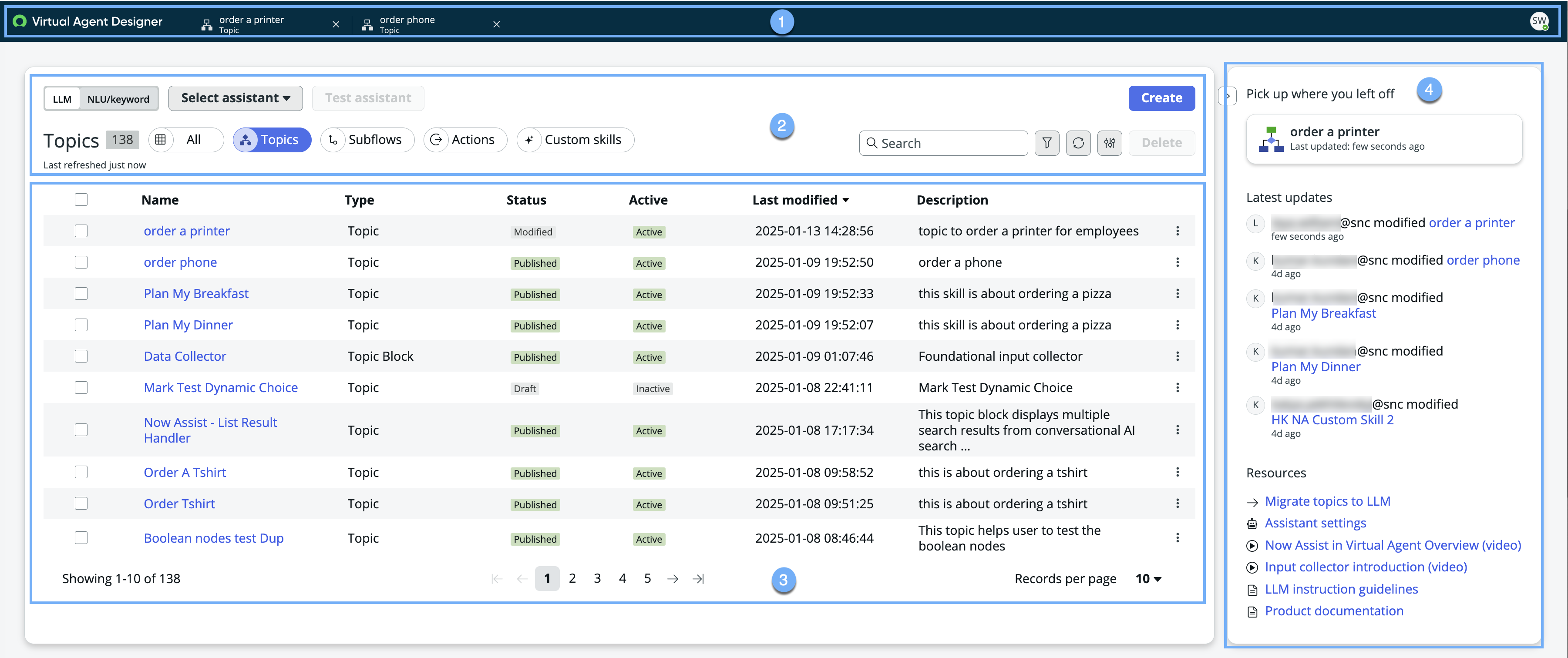Jump to first page arrow
The image size is (1568, 658).
[x=497, y=579]
